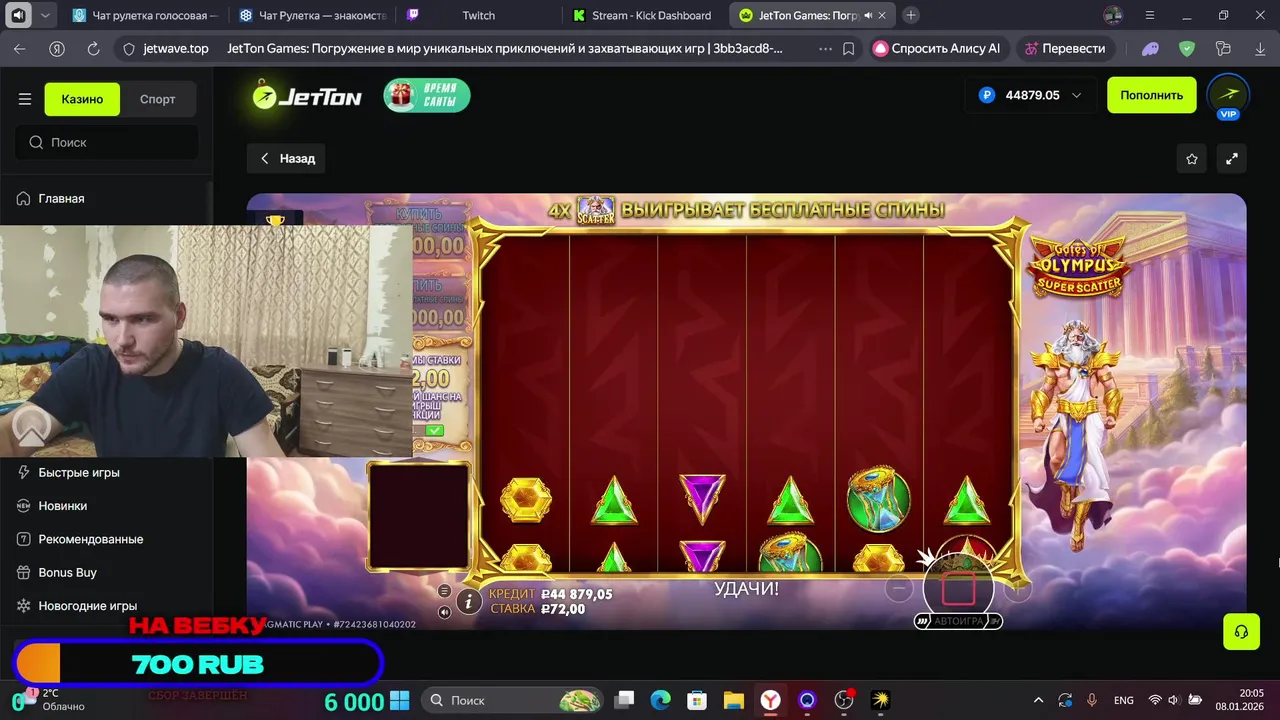1280x720 pixels.
Task: Open the weather widget 2°C Облачно
Action: 48,700
